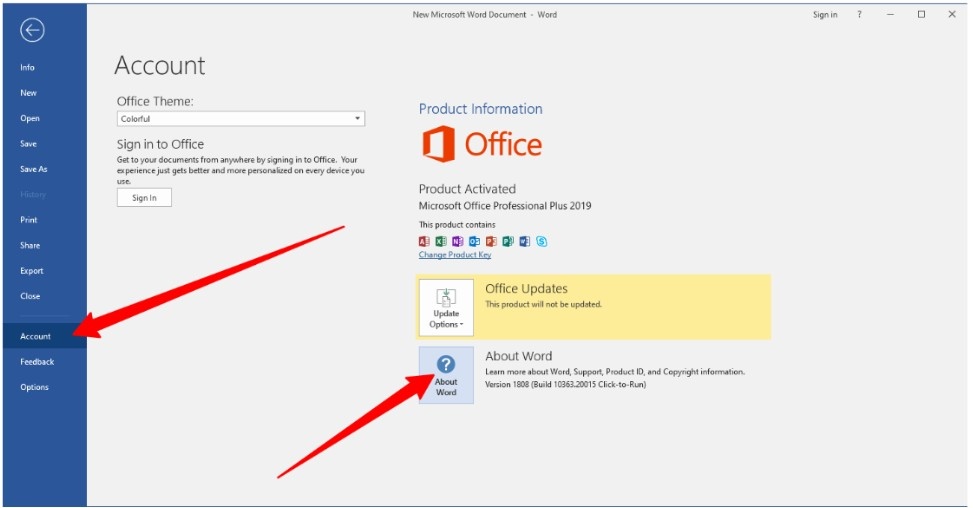Click the 'Product Activated' text
This screenshot has height=508, width=973.
coord(467,189)
